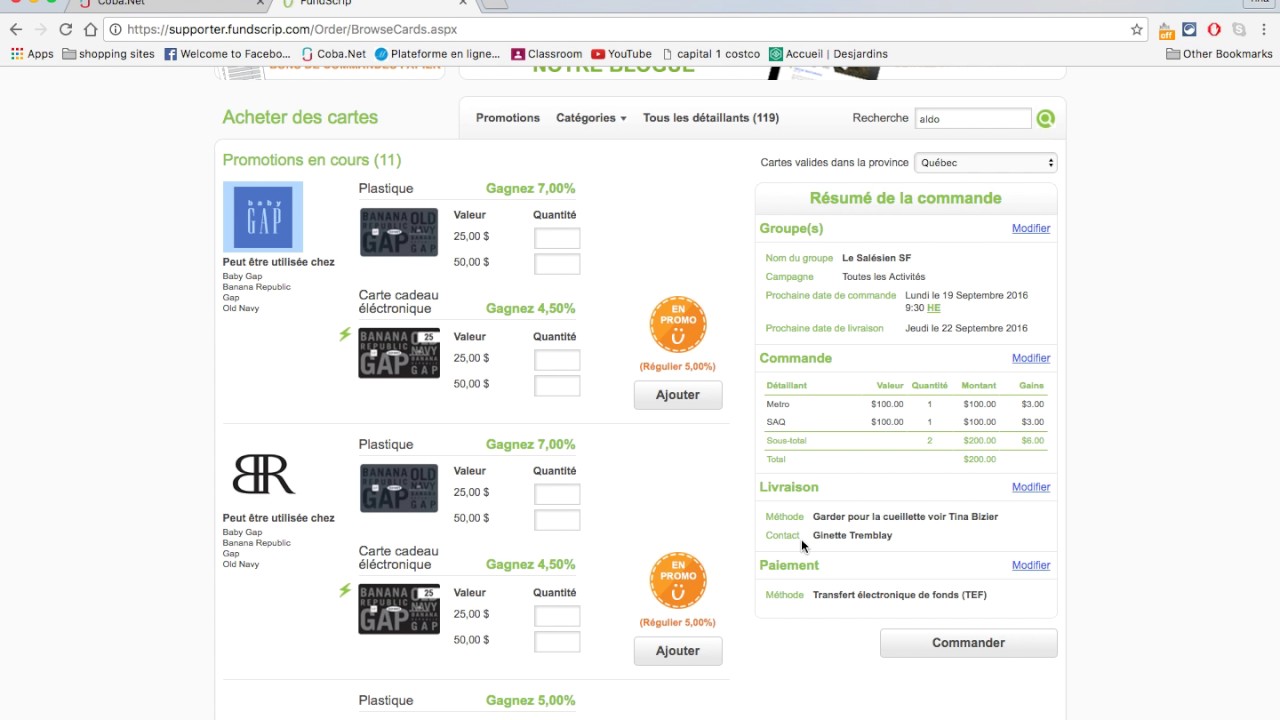Click 'Promotions en cours (11)' heading
The height and width of the screenshot is (720, 1280).
[x=312, y=160]
